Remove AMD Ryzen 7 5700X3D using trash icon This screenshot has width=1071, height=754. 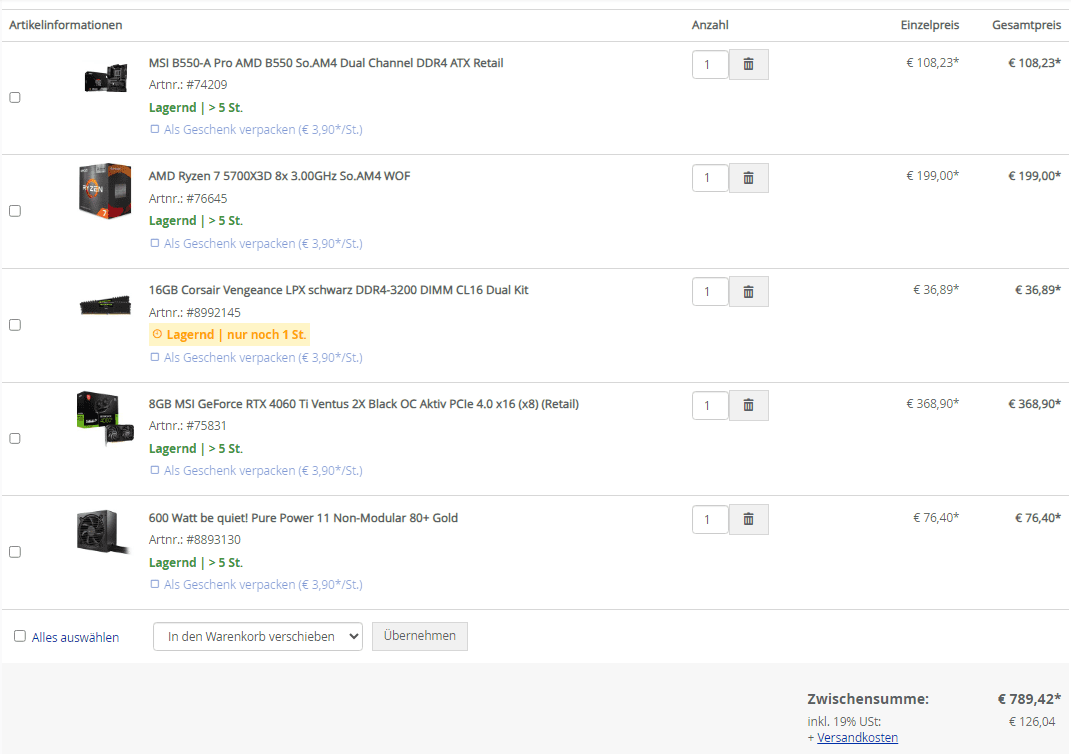(x=749, y=178)
